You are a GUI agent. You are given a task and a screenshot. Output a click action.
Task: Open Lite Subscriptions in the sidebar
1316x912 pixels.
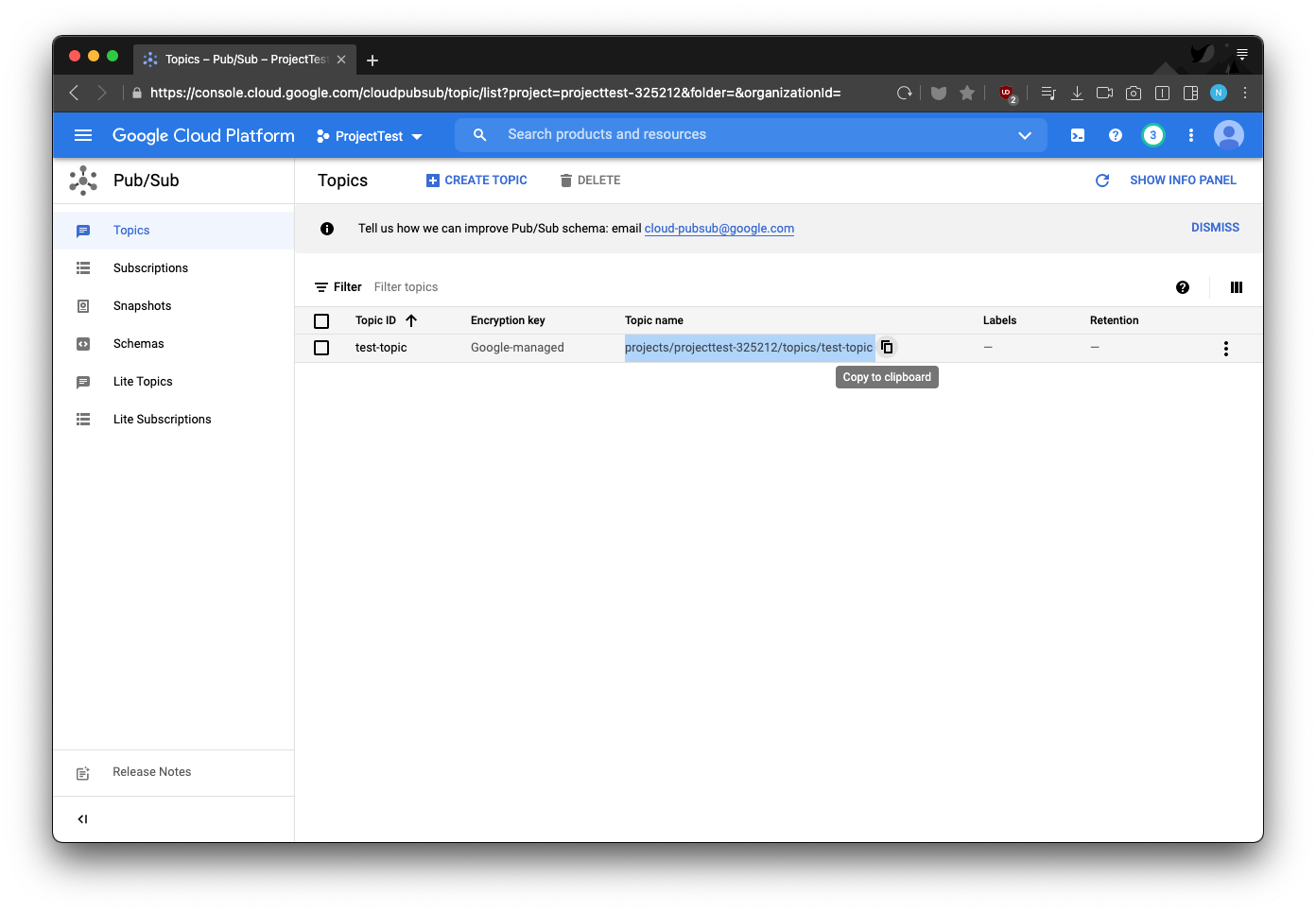tap(174, 420)
